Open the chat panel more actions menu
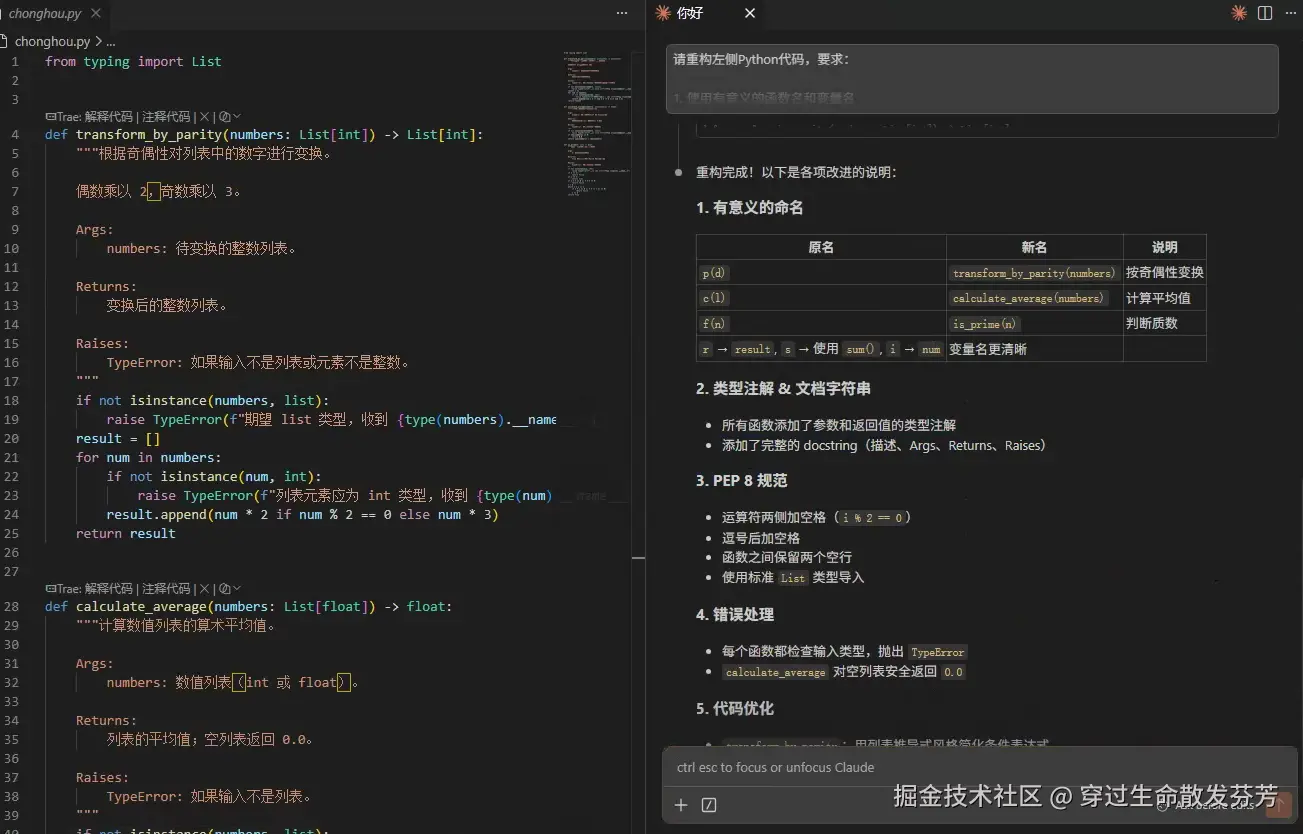The image size is (1303, 834). point(1289,13)
